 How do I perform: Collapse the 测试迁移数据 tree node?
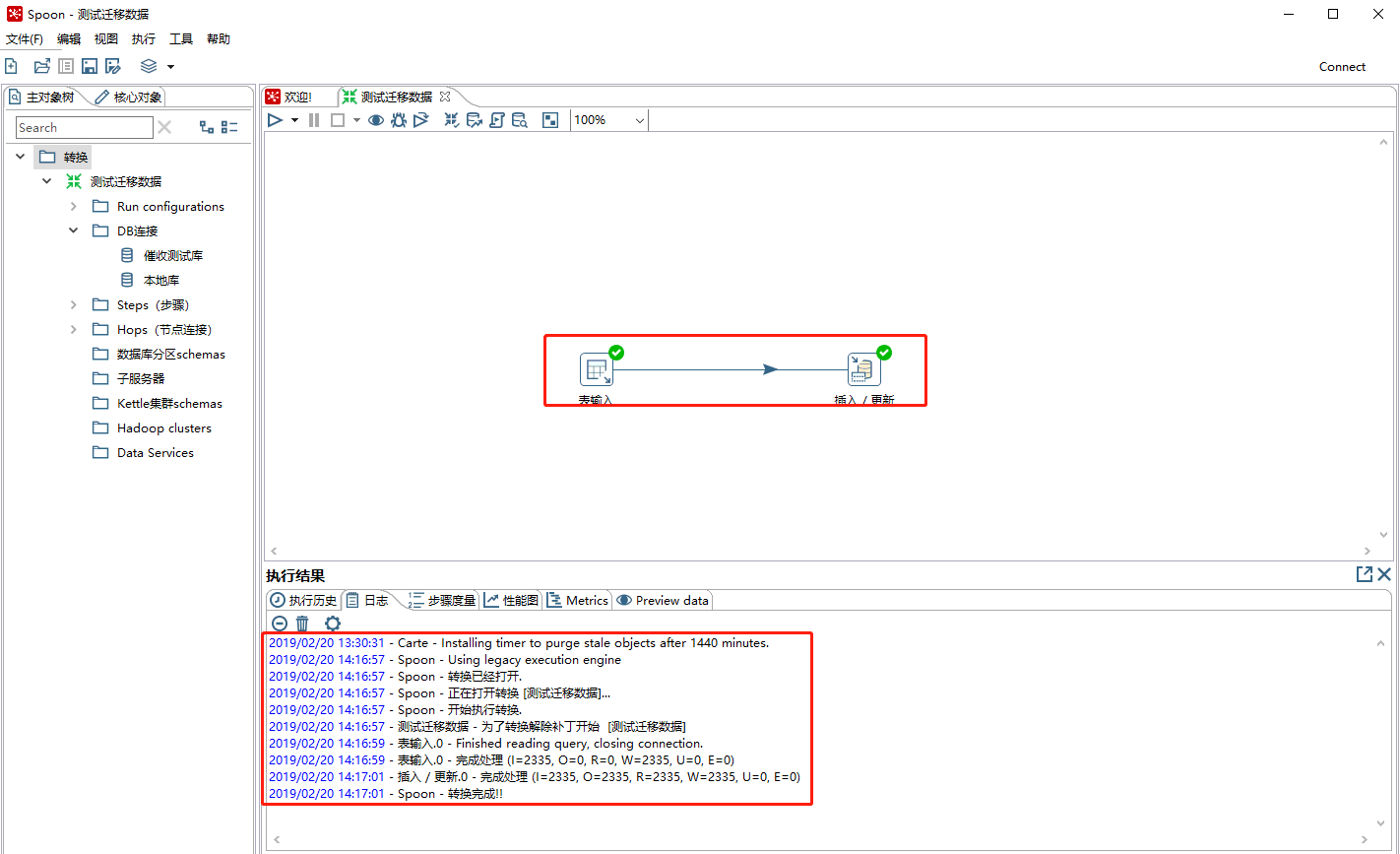click(x=46, y=181)
